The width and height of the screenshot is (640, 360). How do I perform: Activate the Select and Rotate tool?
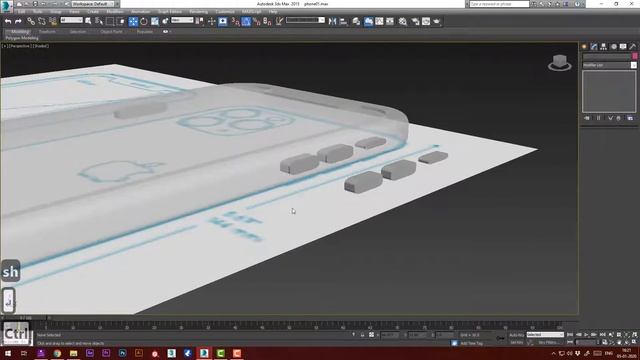pos(144,21)
